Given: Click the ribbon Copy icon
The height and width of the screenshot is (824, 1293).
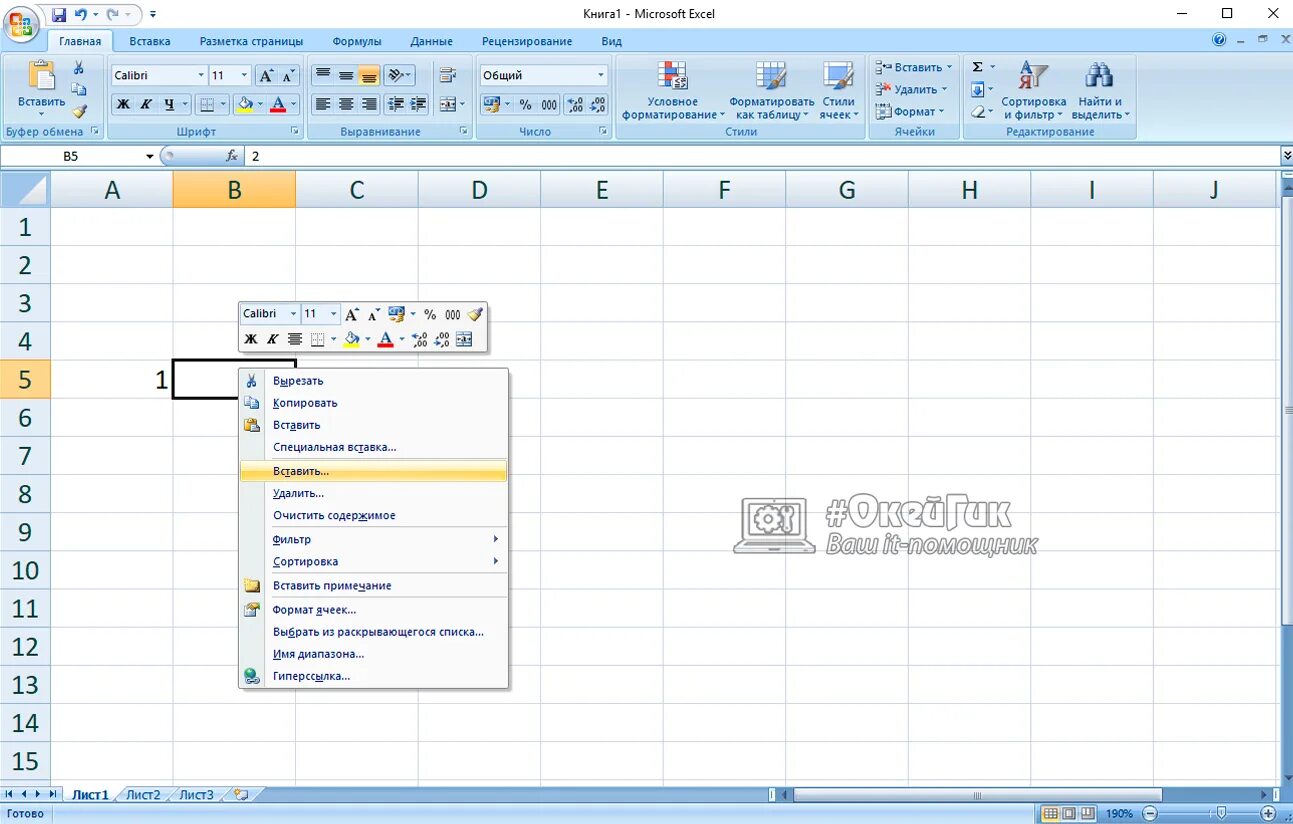Looking at the screenshot, I should coord(78,90).
